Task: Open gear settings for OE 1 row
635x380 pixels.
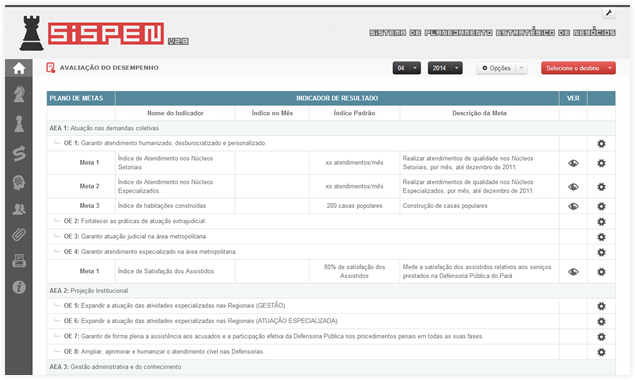Action: (x=601, y=143)
